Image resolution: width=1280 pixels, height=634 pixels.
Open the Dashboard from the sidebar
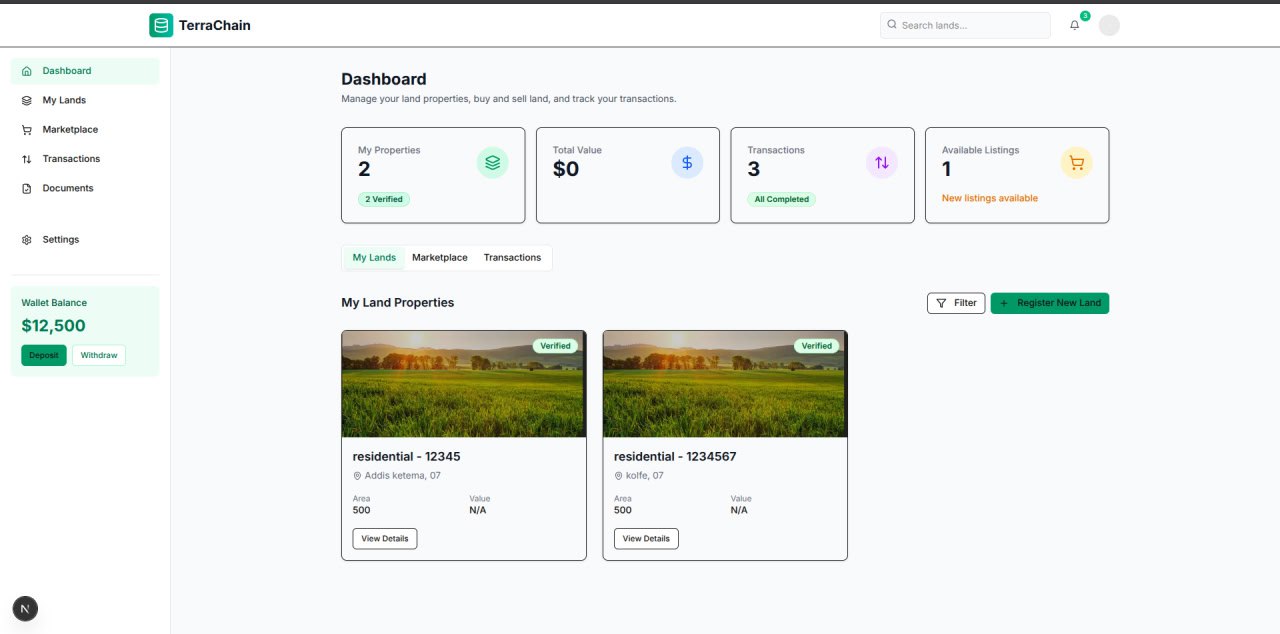pos(67,70)
